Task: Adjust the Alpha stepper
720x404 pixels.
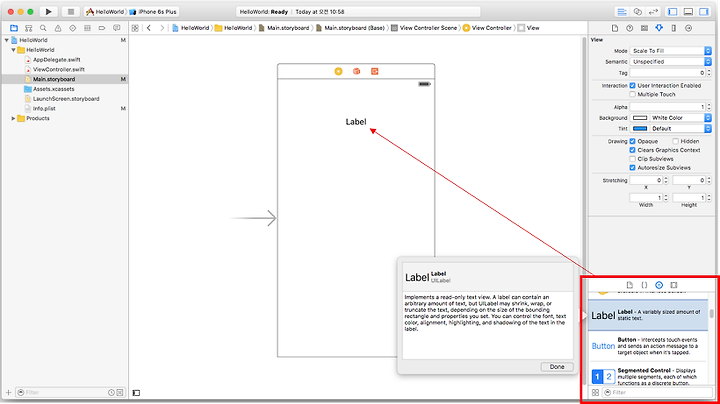Action: [x=709, y=107]
